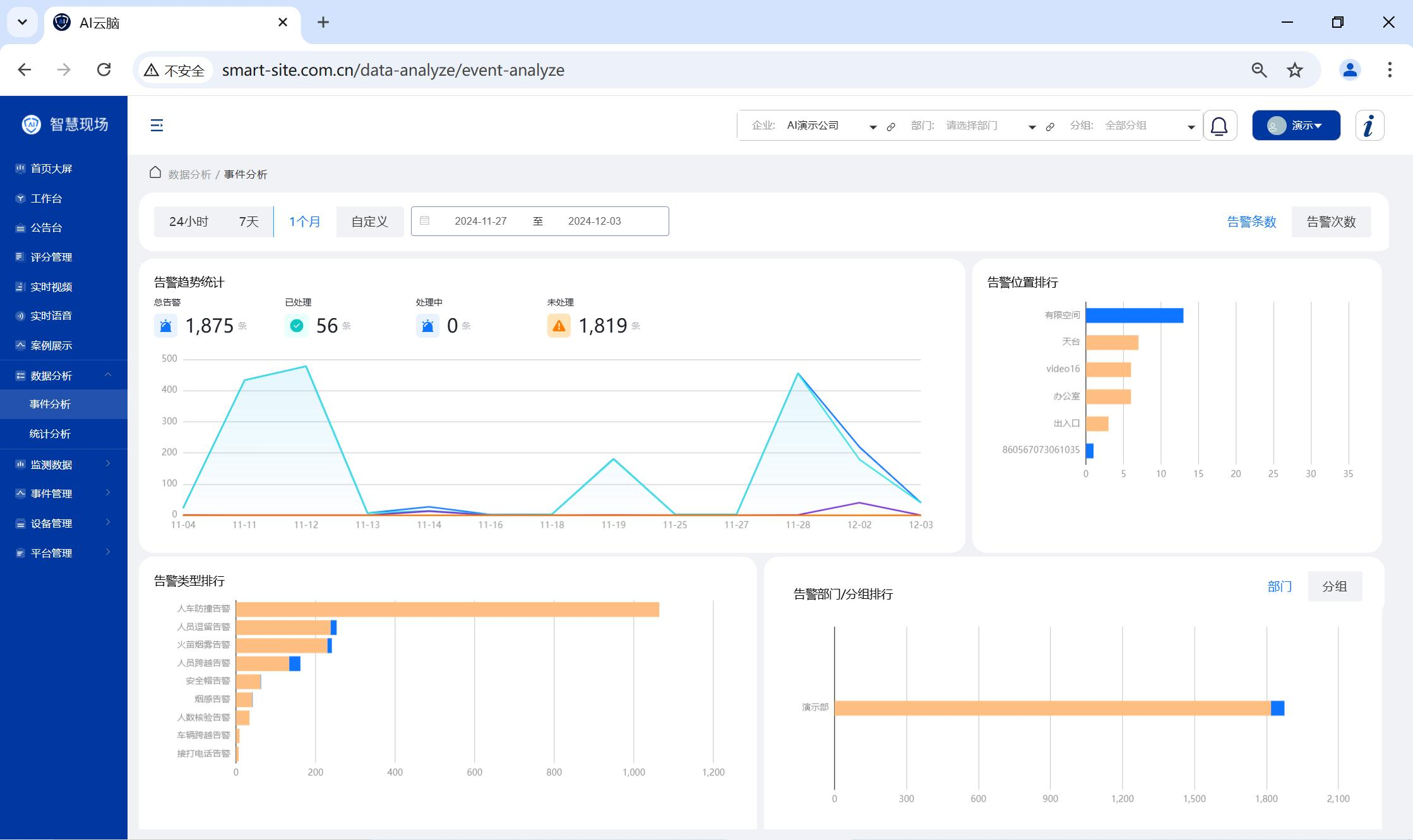Click the 首页大屏 sidebar icon
The height and width of the screenshot is (840, 1413).
(x=20, y=169)
